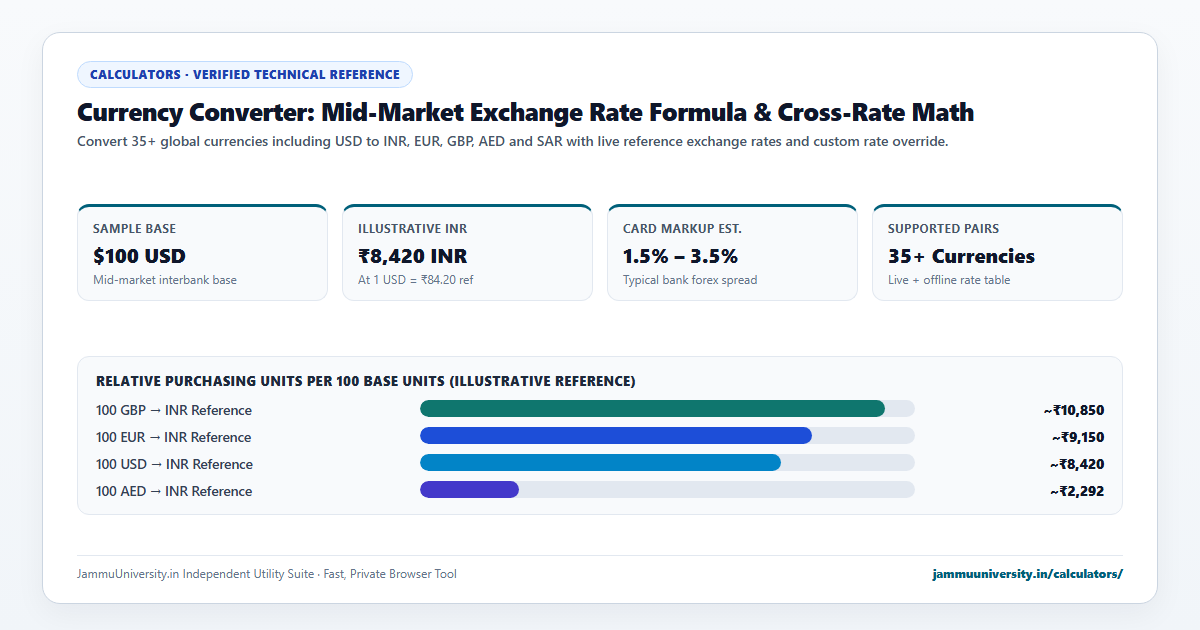Select the Illustrative INR ₹8,420 card

tap(467, 253)
